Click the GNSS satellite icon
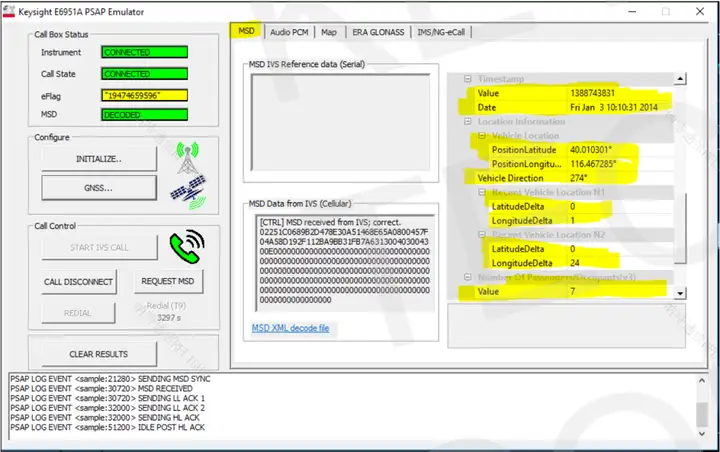Viewport: 720px width, 452px height. (x=189, y=192)
